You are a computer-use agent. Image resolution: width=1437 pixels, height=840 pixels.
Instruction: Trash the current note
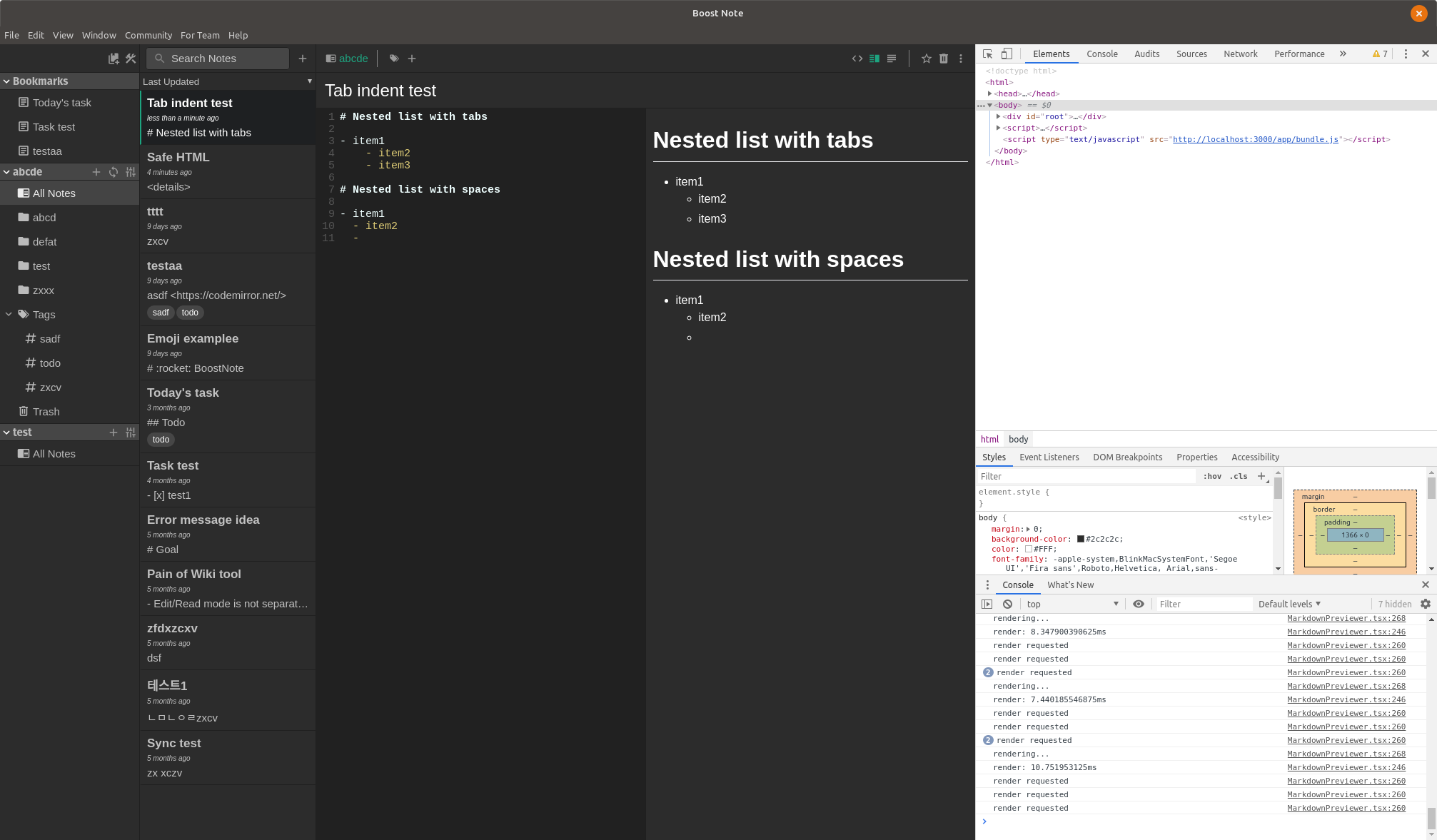coord(944,59)
